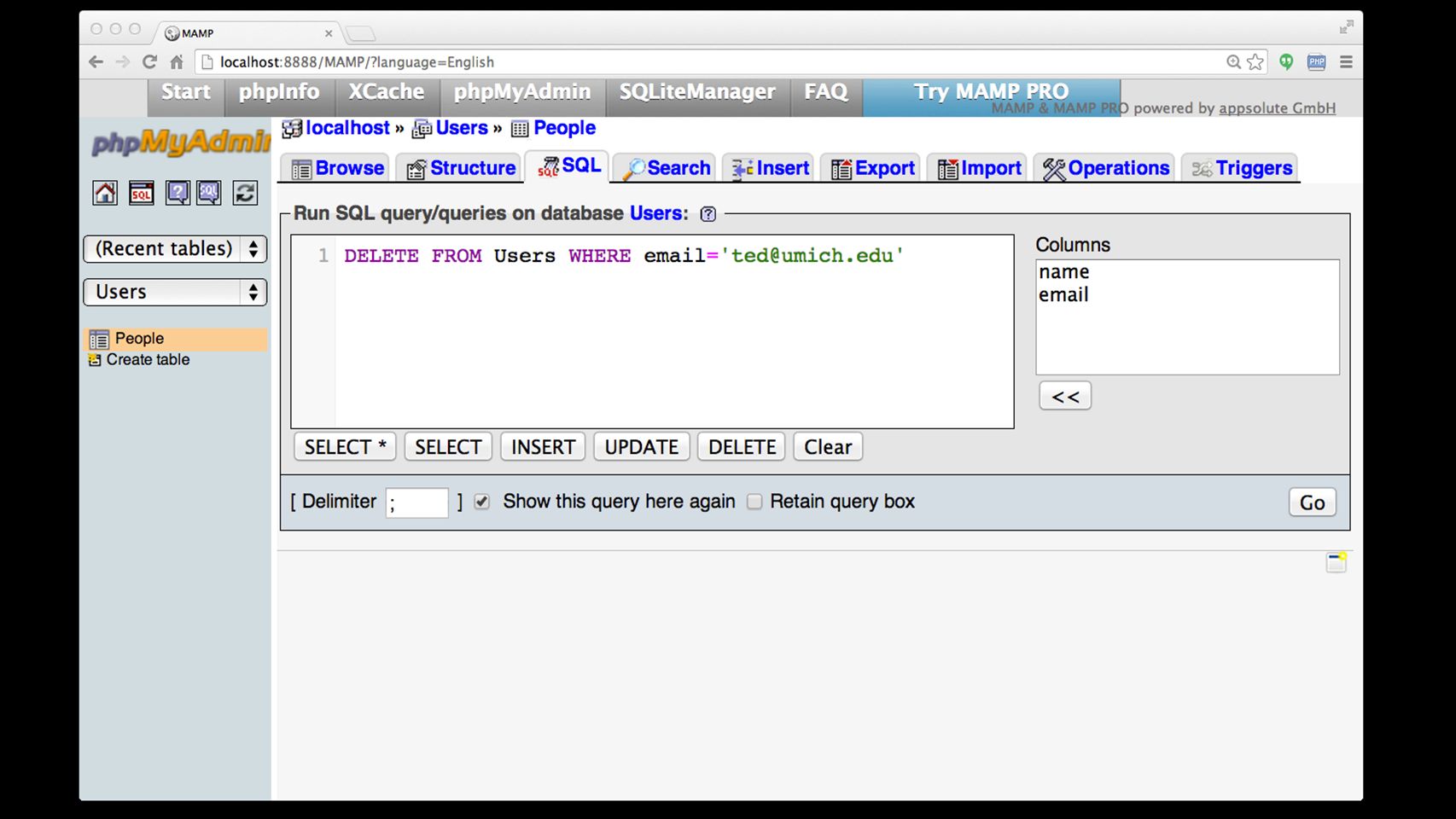Open the Search tab
This screenshot has height=819, width=1456.
(x=666, y=168)
